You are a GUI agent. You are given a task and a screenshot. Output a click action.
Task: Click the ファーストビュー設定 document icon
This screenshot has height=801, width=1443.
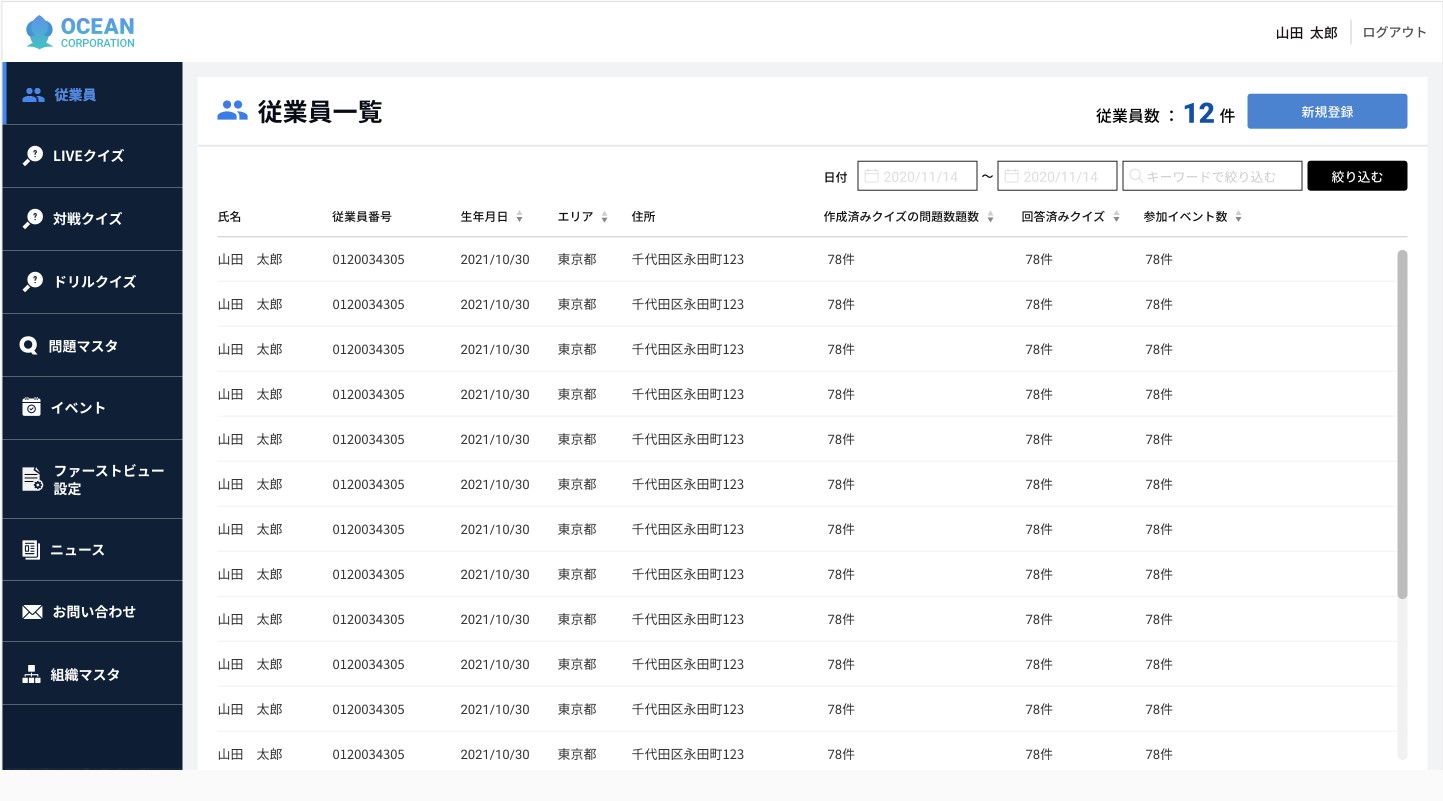[x=33, y=479]
